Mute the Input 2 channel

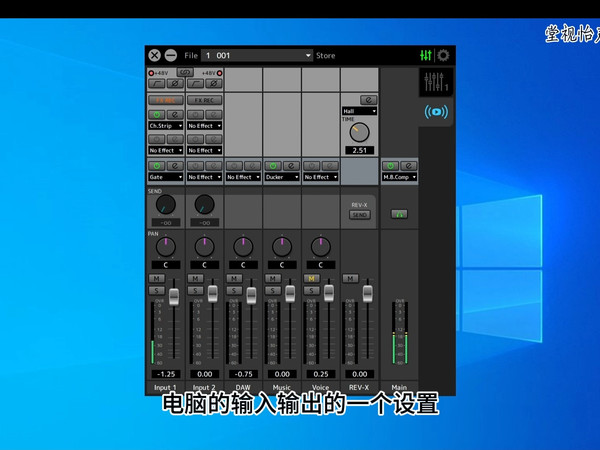(196, 278)
